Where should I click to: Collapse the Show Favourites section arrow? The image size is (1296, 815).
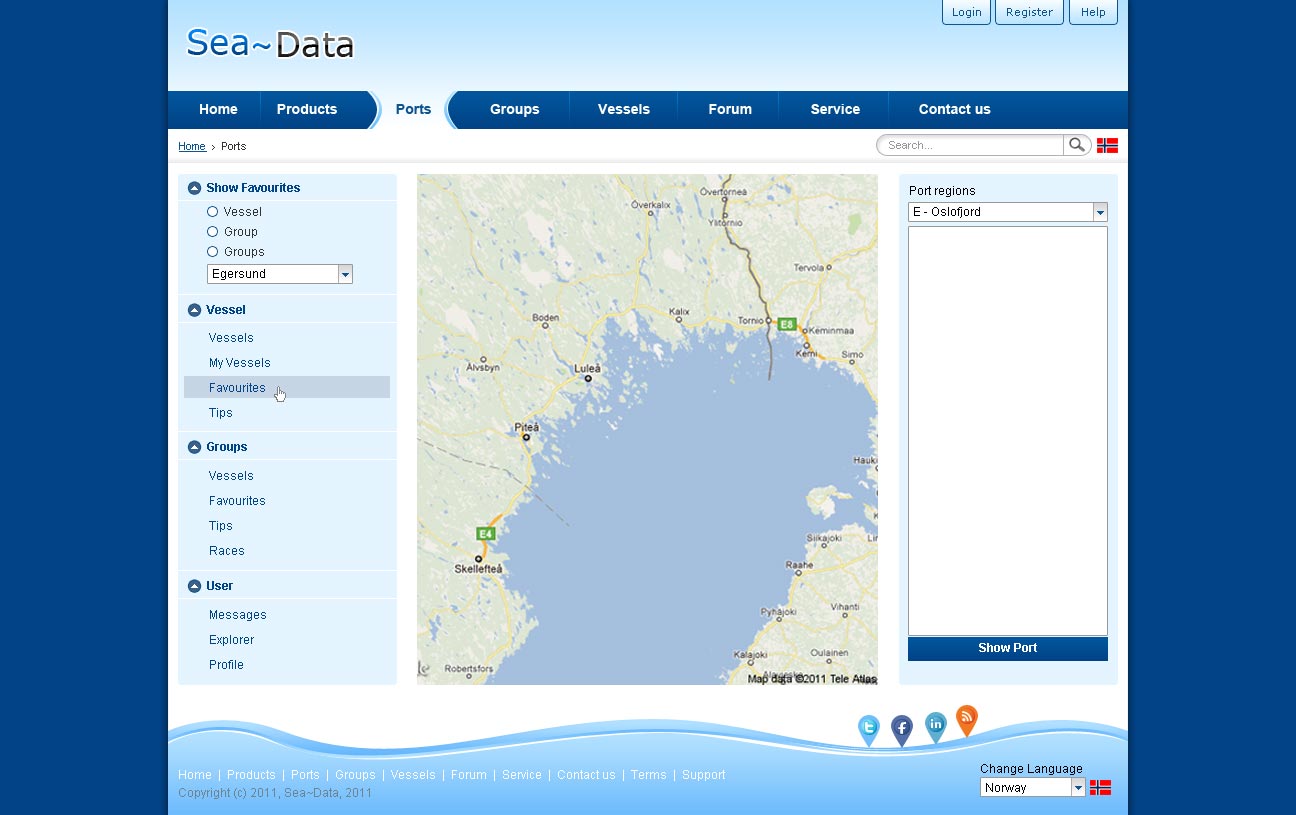point(194,188)
